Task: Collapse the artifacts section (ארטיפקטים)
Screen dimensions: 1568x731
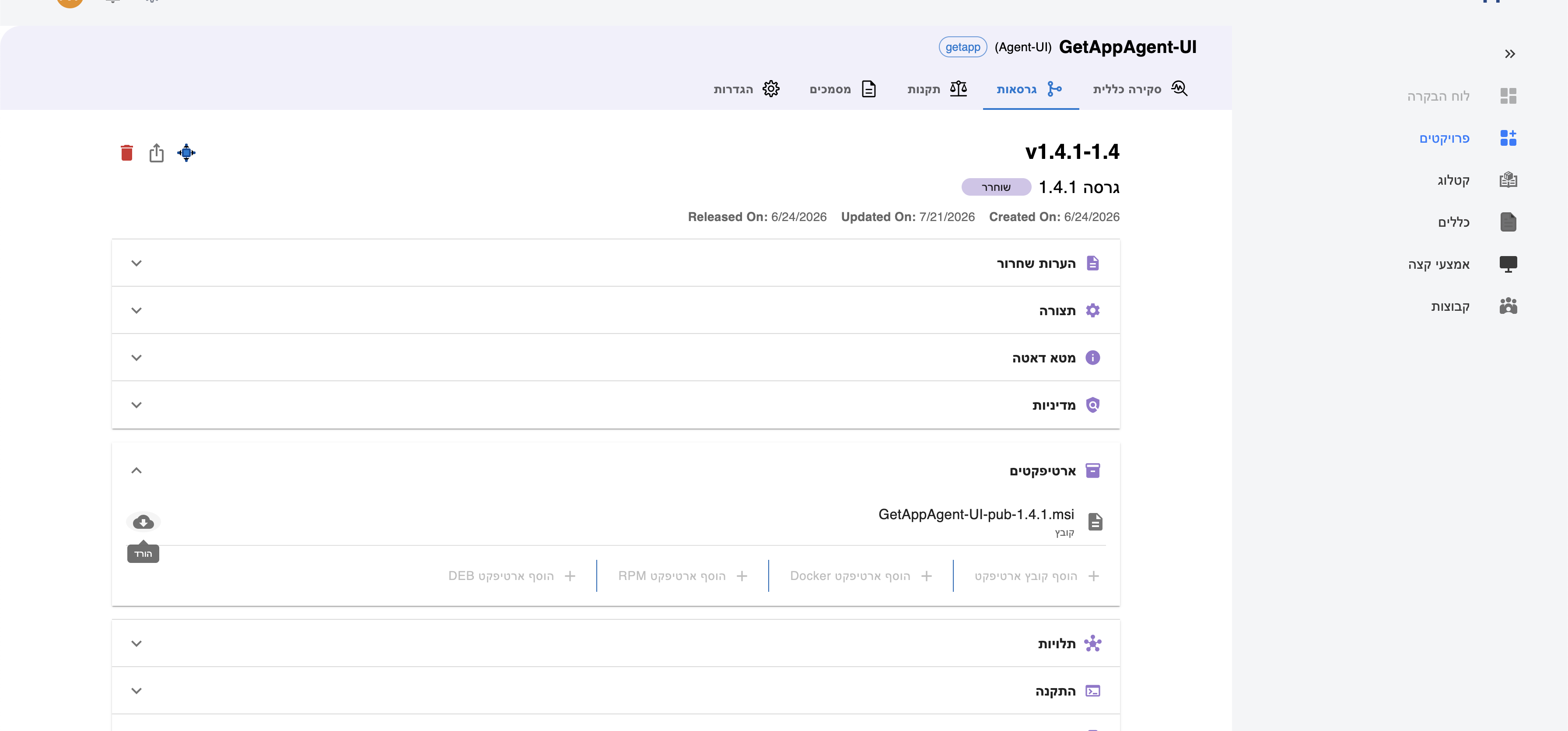Action: pos(136,470)
